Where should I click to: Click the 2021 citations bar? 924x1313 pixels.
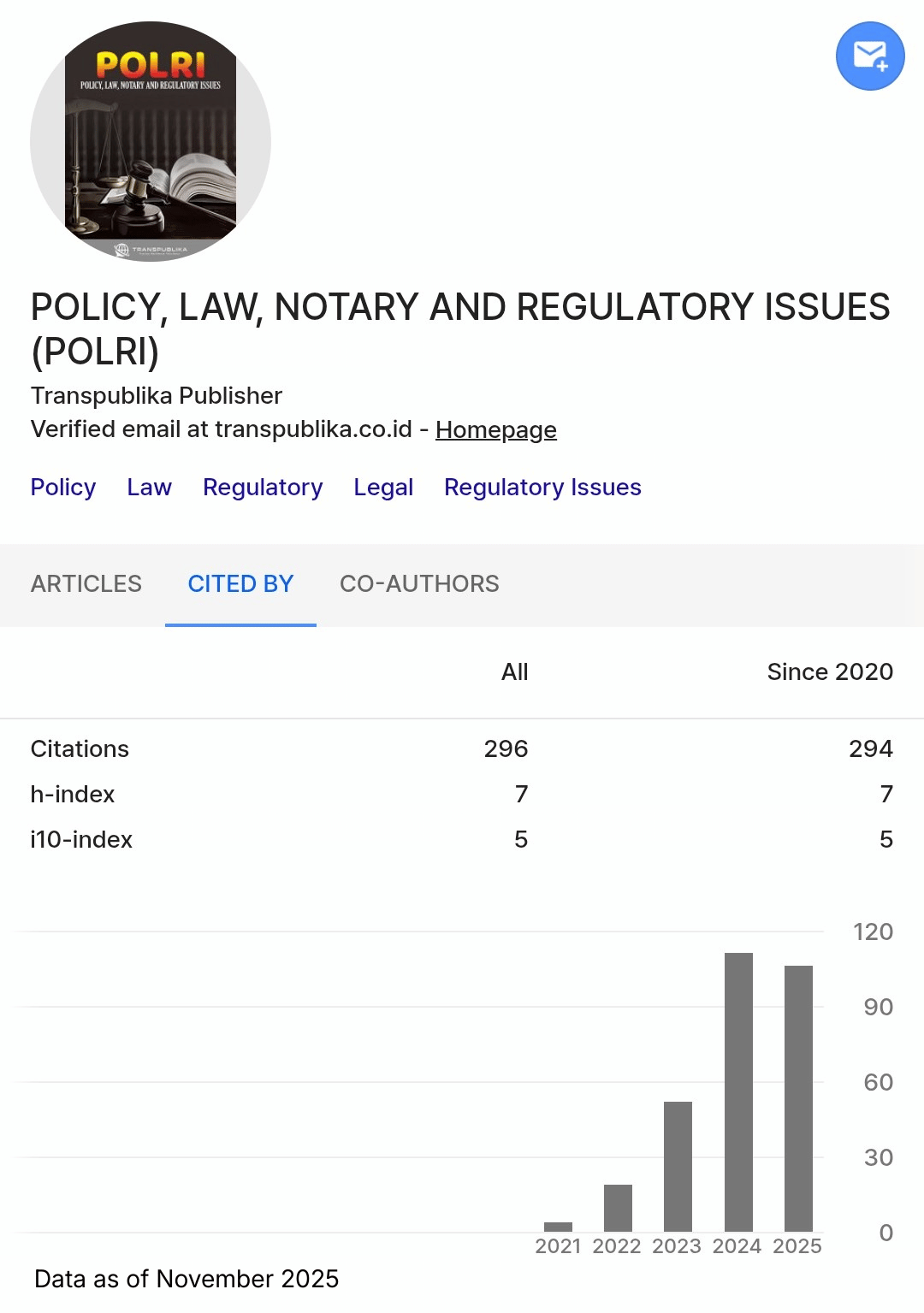pyautogui.click(x=558, y=1227)
